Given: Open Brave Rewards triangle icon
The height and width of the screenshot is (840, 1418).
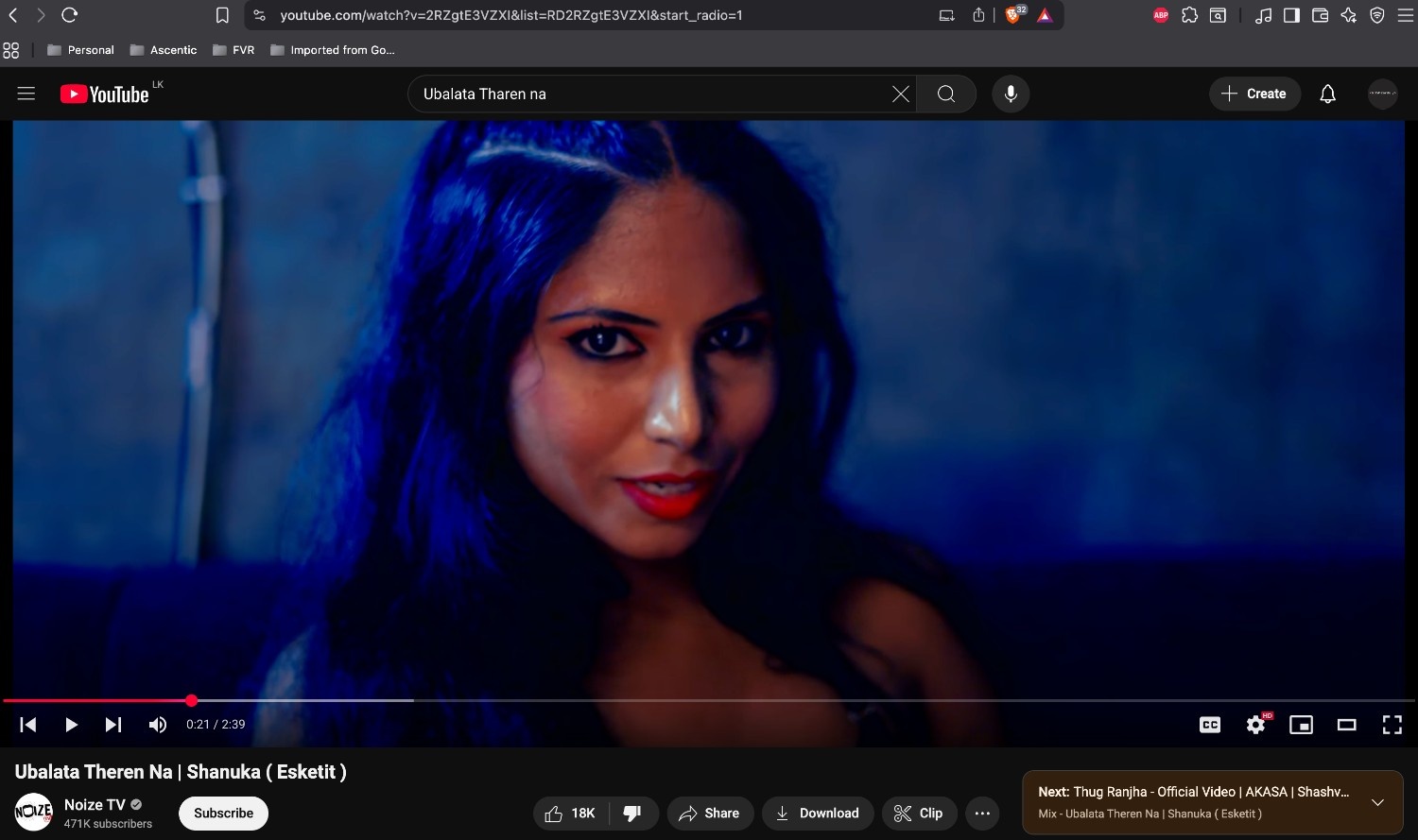Looking at the screenshot, I should (x=1045, y=15).
